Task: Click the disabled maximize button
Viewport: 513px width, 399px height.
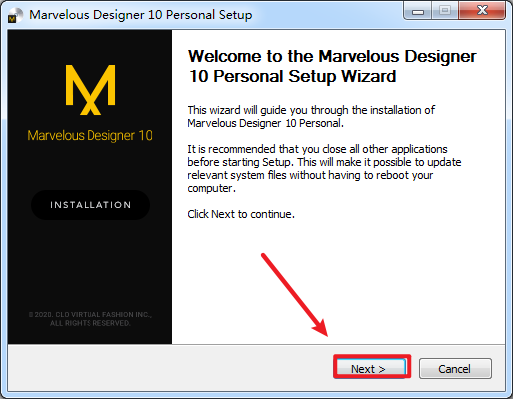Action: pyautogui.click(x=445, y=11)
